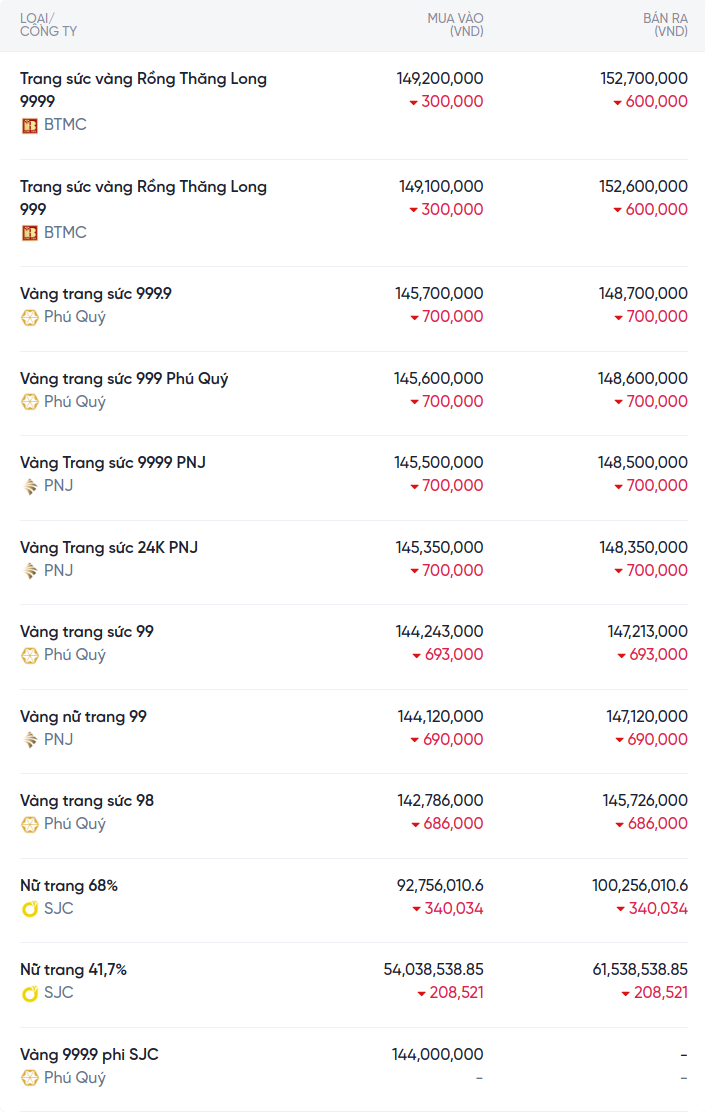Open Vàng trang sức 999 Phú Quý entry
Viewport: 705px width, 1112px height.
tap(124, 379)
